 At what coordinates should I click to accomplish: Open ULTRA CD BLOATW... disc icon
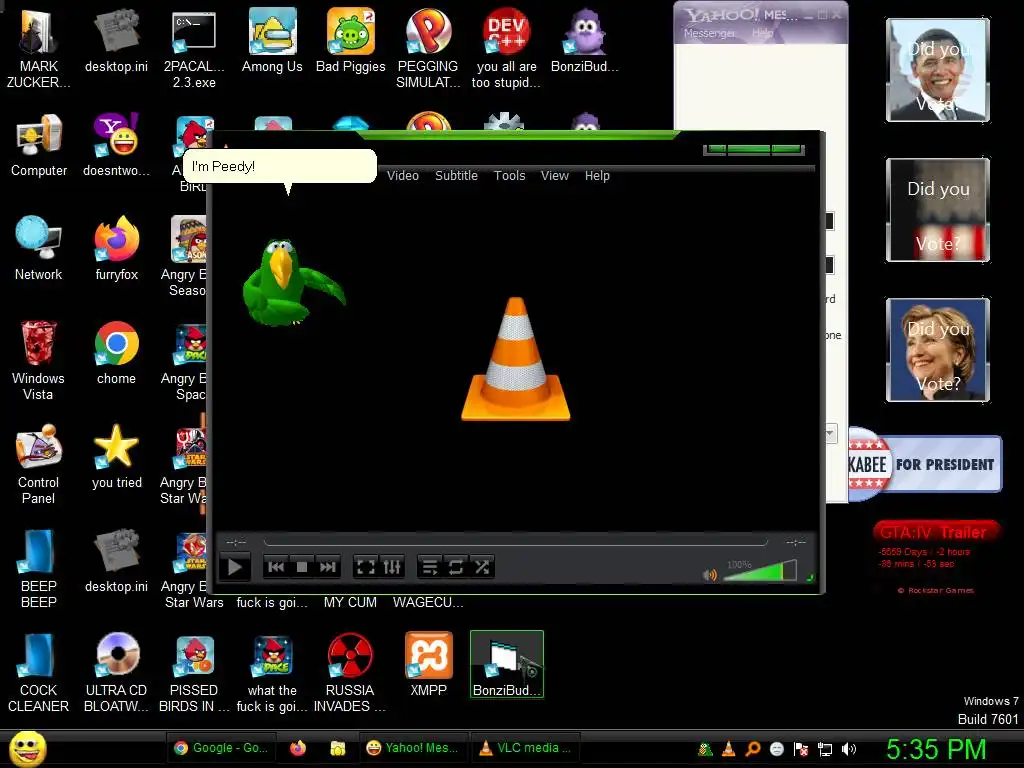116,673
